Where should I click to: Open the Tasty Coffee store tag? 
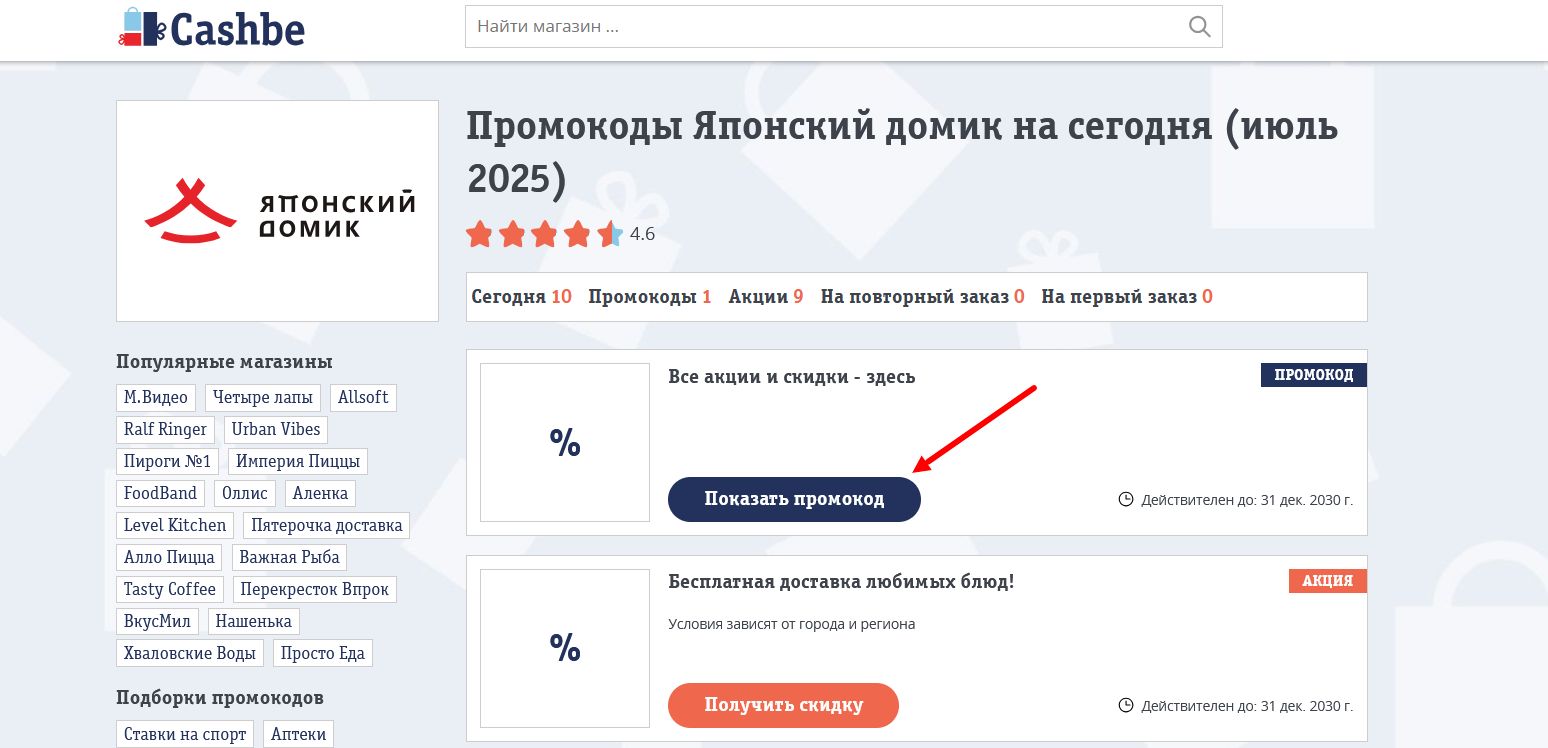tap(170, 590)
